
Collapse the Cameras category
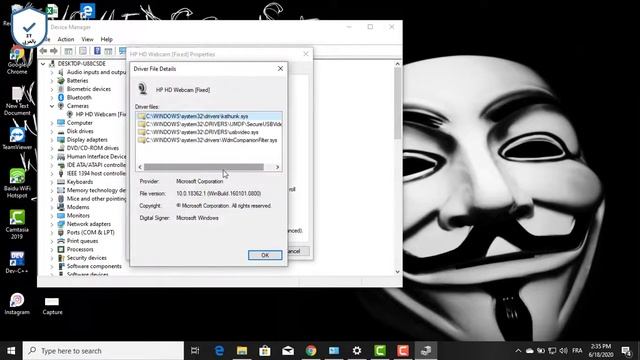pos(52,106)
